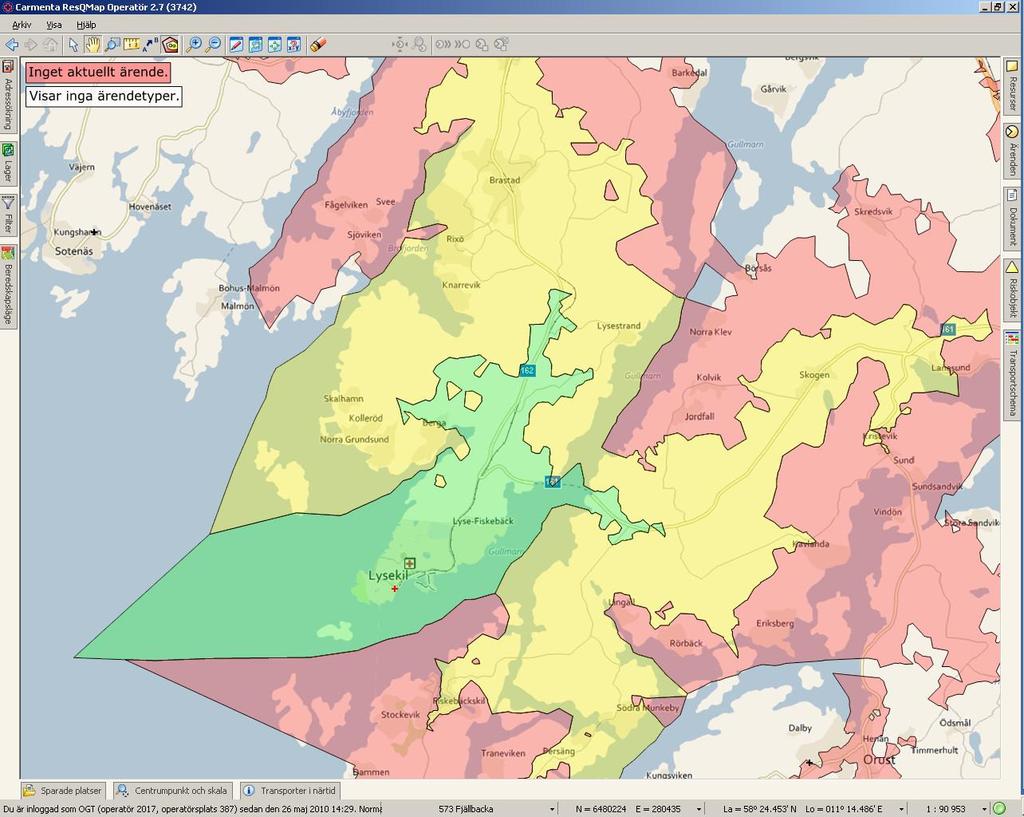Open the Adressökning side panel
1024x817 pixels.
[x=8, y=95]
